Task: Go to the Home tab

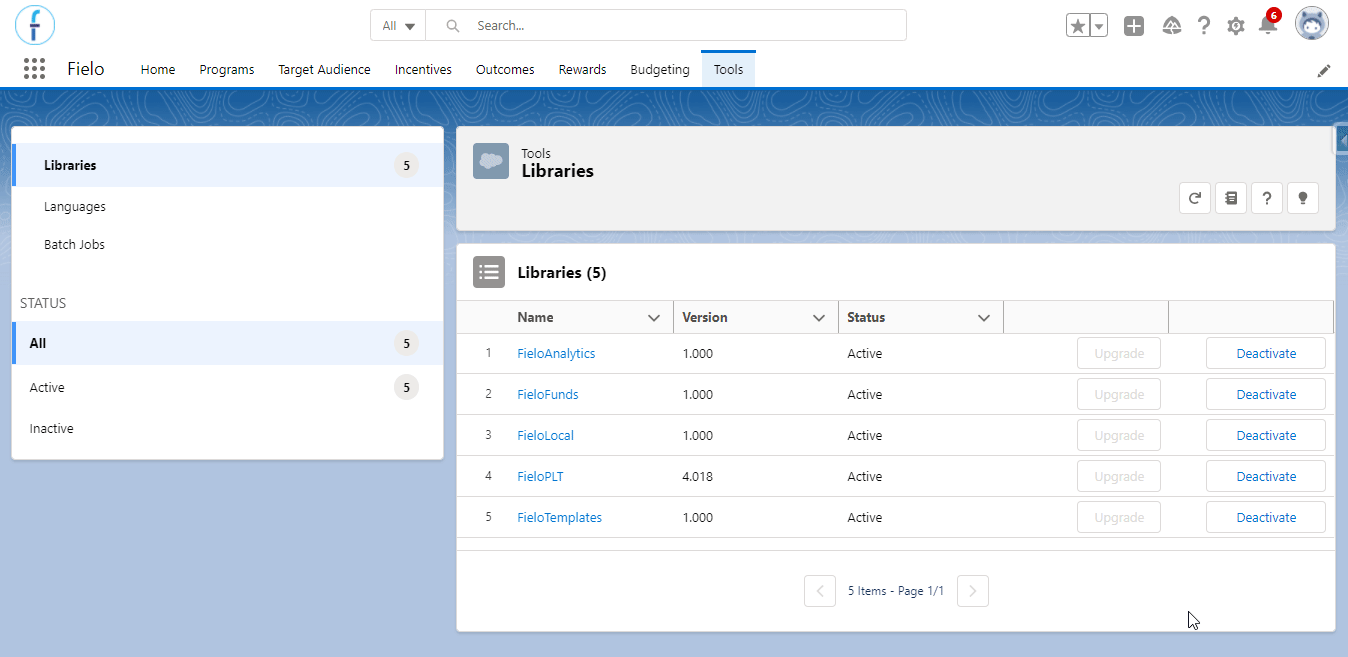Action: click(x=158, y=70)
